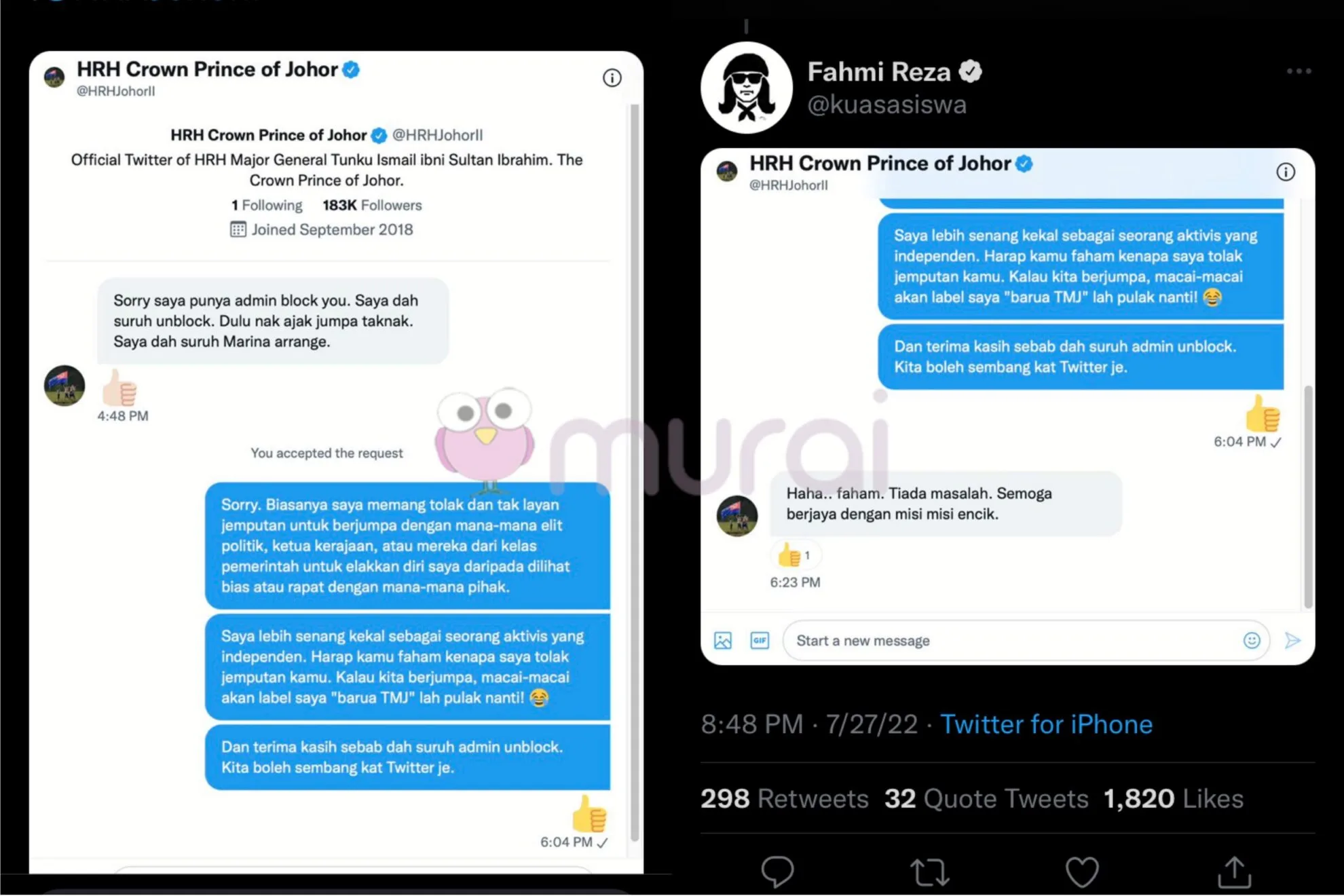
Task: Open the 183K Followers link
Action: point(372,205)
